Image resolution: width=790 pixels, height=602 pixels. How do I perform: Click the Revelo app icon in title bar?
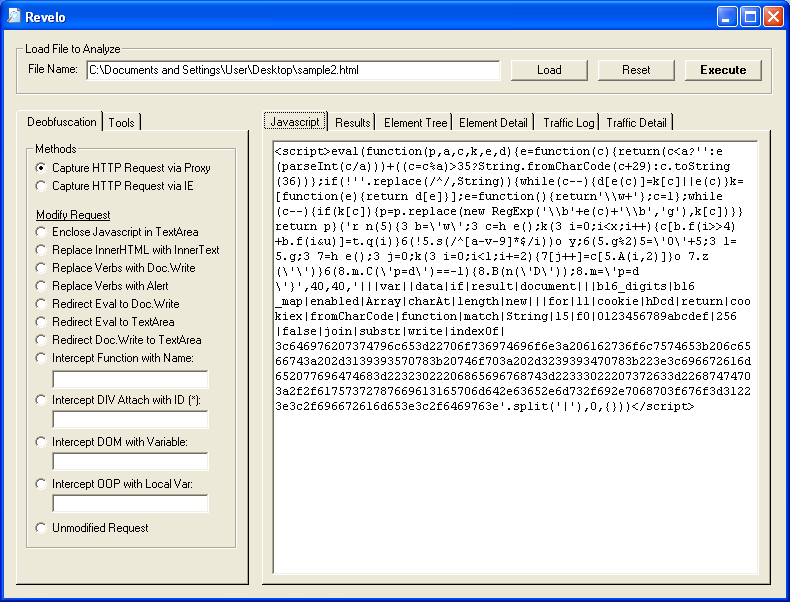15,16
